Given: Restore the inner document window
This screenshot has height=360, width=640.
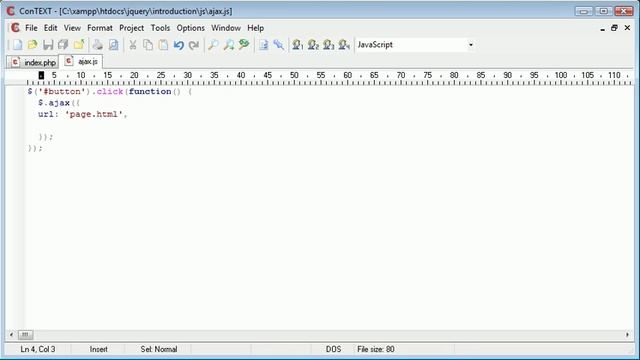Looking at the screenshot, I should click(x=614, y=28).
